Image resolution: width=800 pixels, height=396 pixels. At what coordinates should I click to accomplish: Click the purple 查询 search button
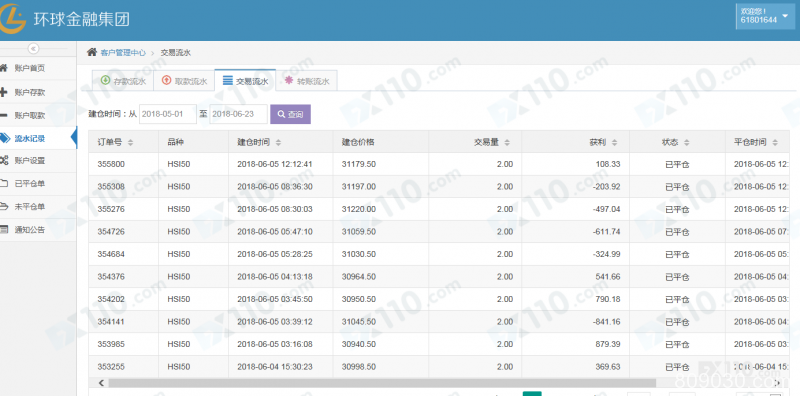(x=290, y=114)
